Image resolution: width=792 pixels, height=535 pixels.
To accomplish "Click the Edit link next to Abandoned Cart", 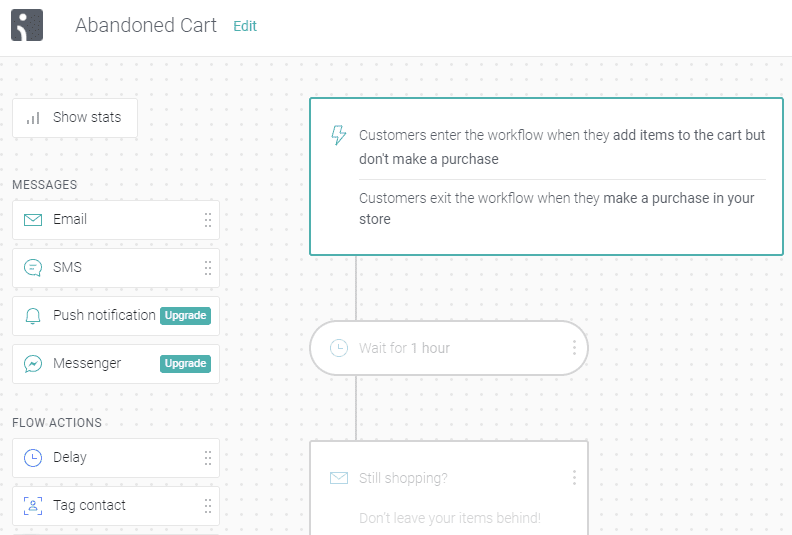I will [245, 26].
